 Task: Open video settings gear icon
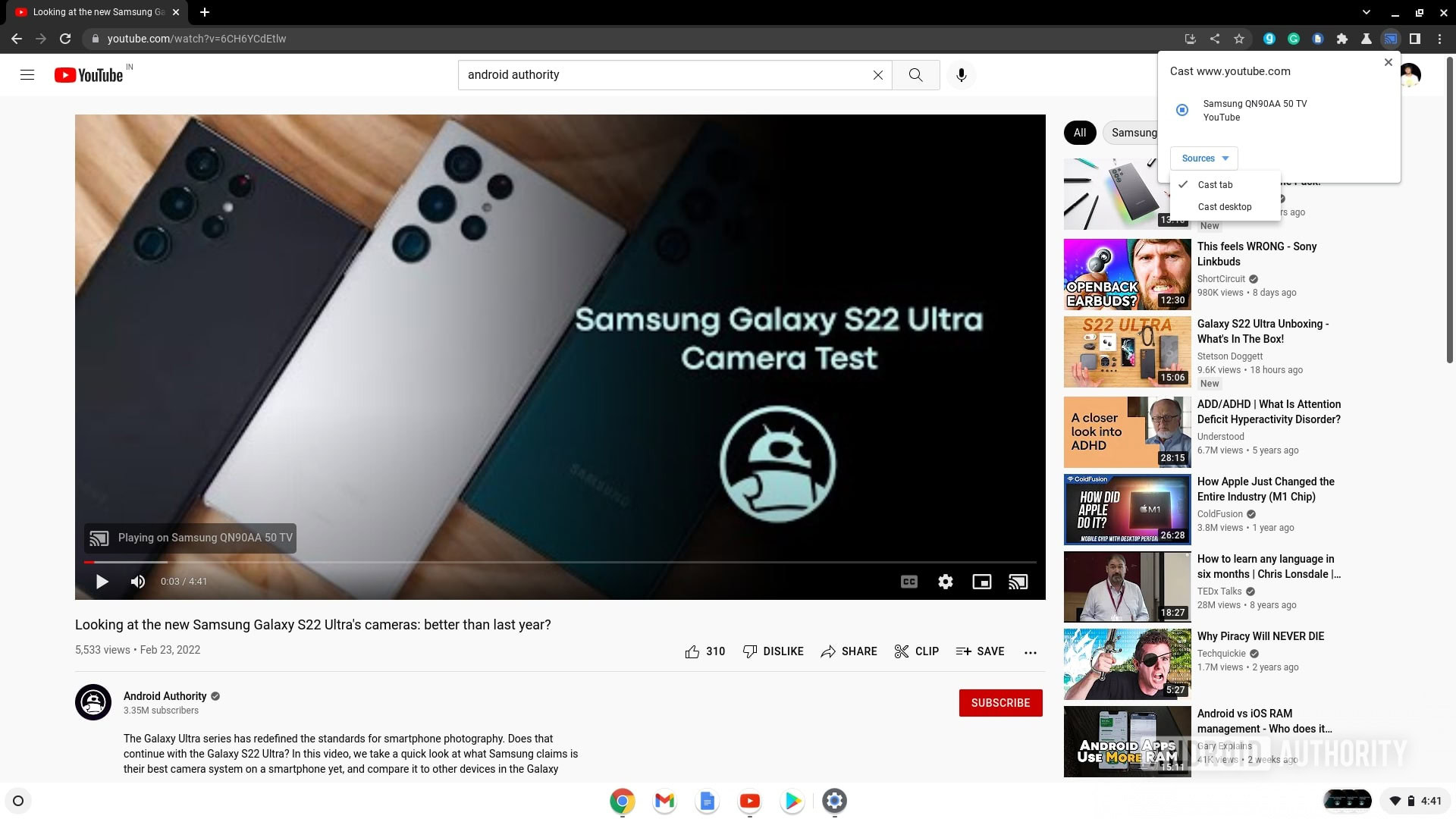(945, 581)
